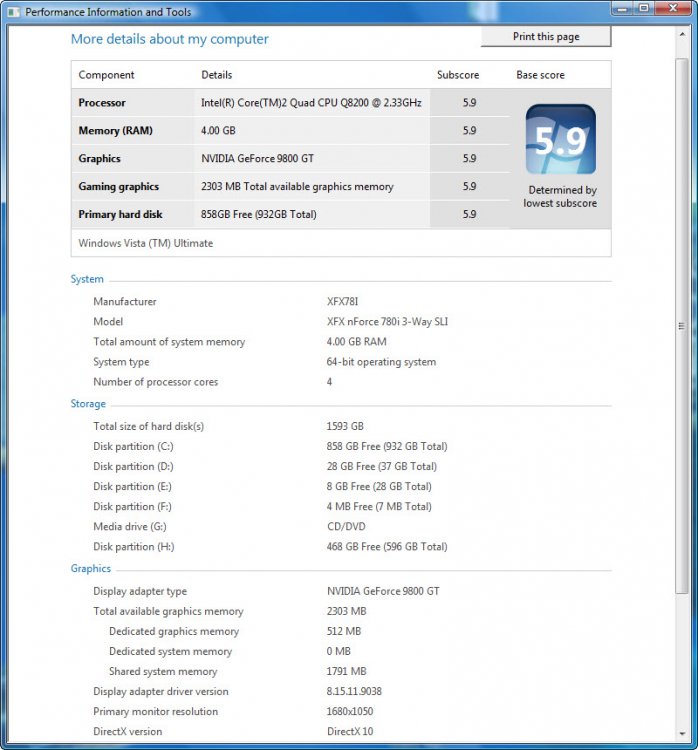Click the Subscore column header
Screen dimensions: 698x750
458,75
